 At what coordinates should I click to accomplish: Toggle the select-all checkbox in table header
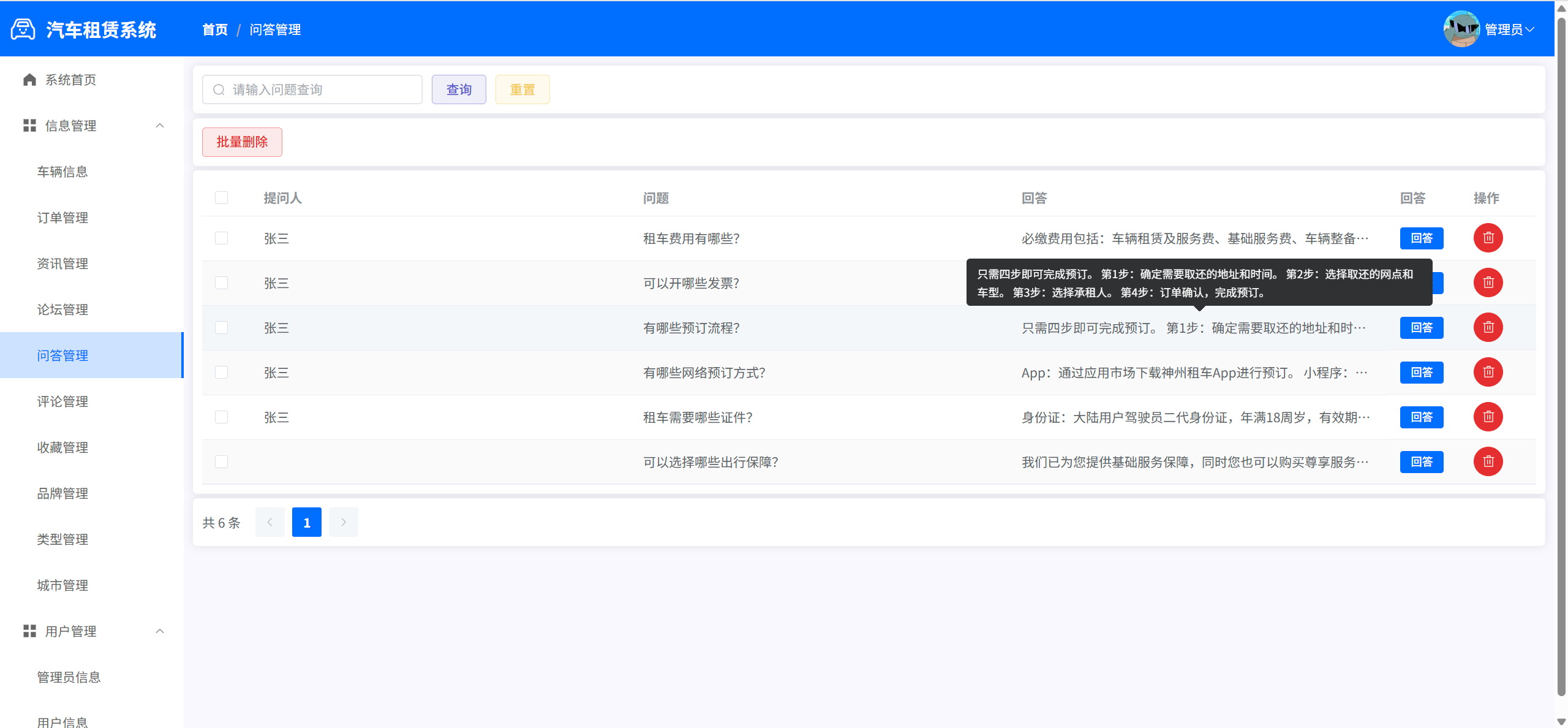[x=221, y=197]
